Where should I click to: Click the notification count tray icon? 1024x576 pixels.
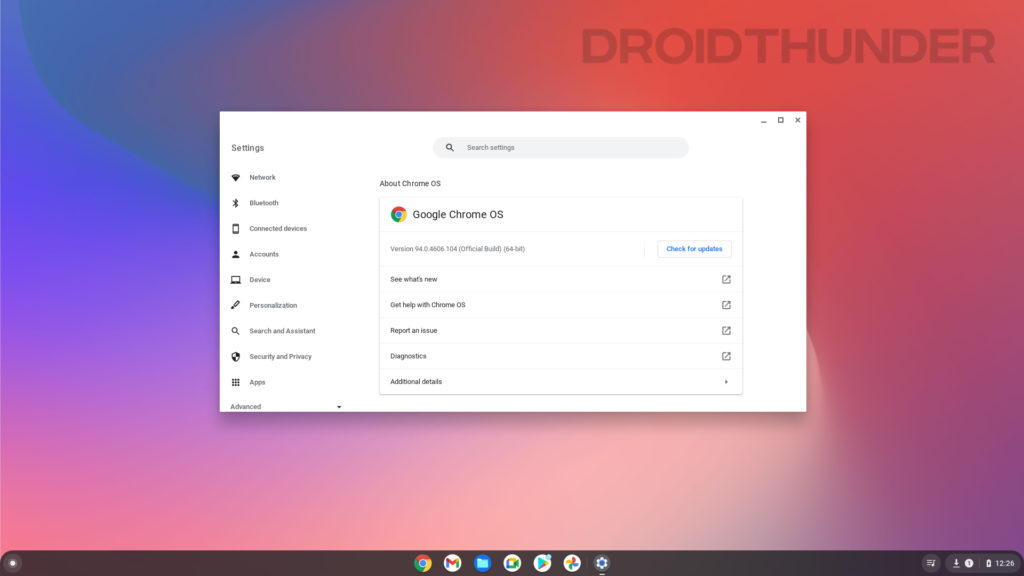tap(969, 563)
